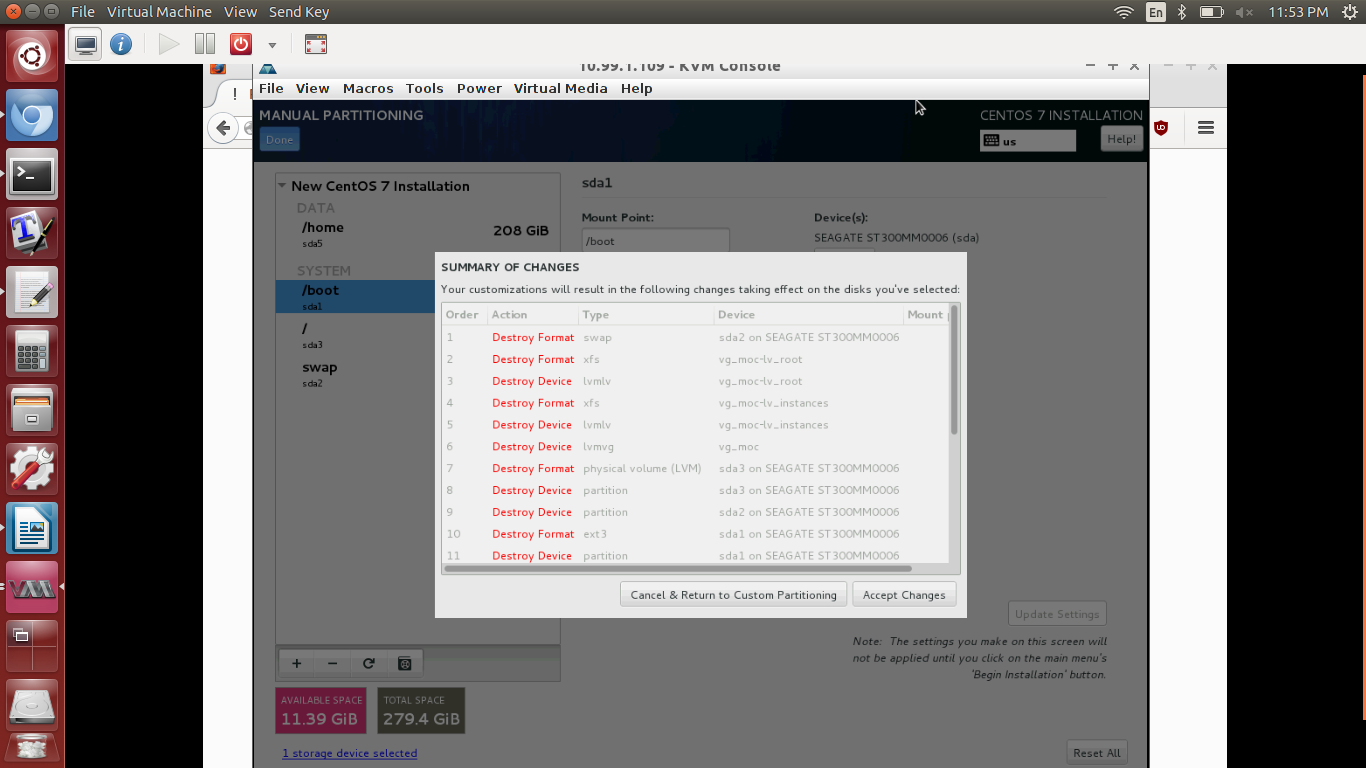Click the us keyboard layout field

pos(1028,141)
